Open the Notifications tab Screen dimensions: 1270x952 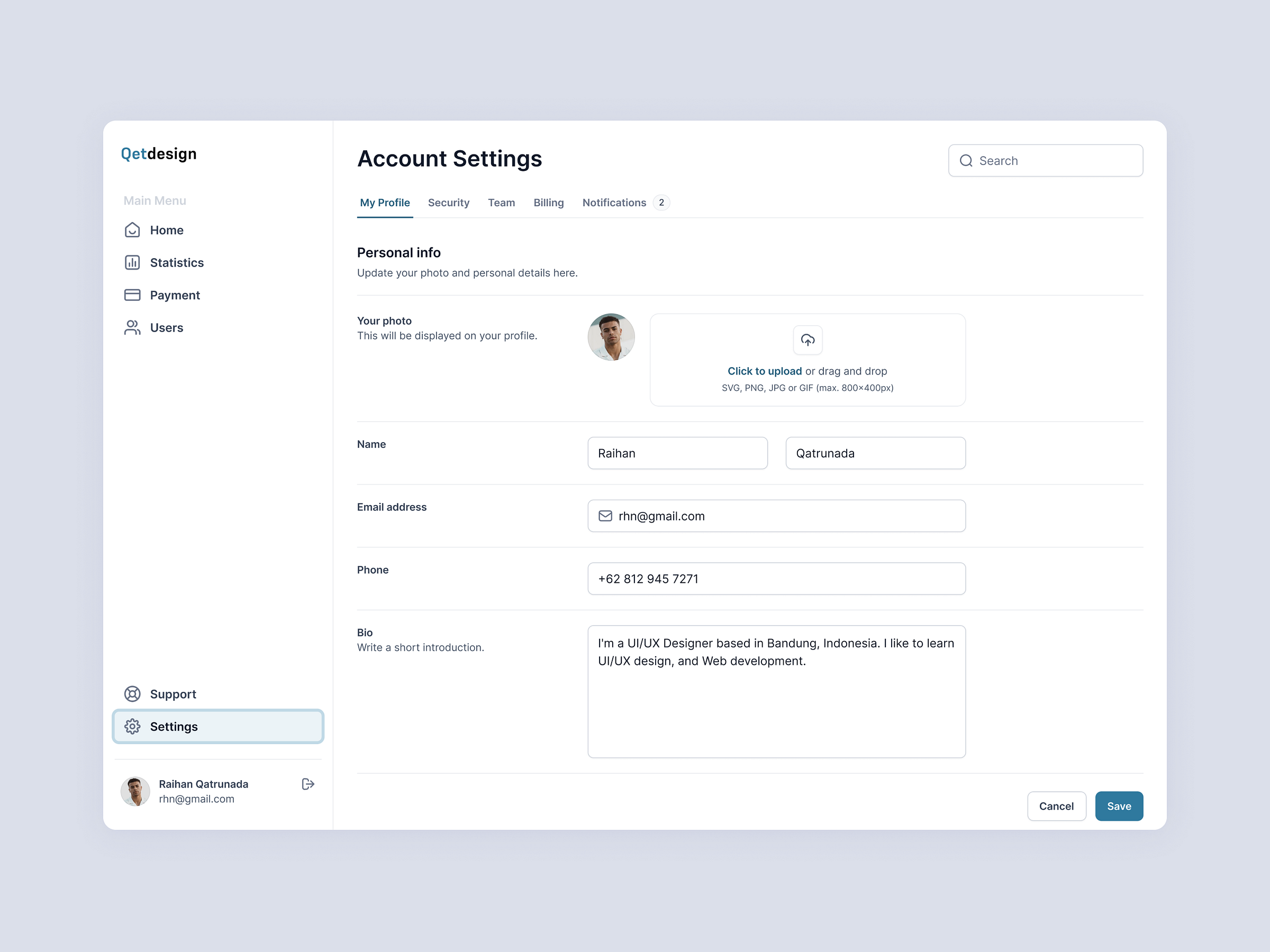(x=614, y=203)
